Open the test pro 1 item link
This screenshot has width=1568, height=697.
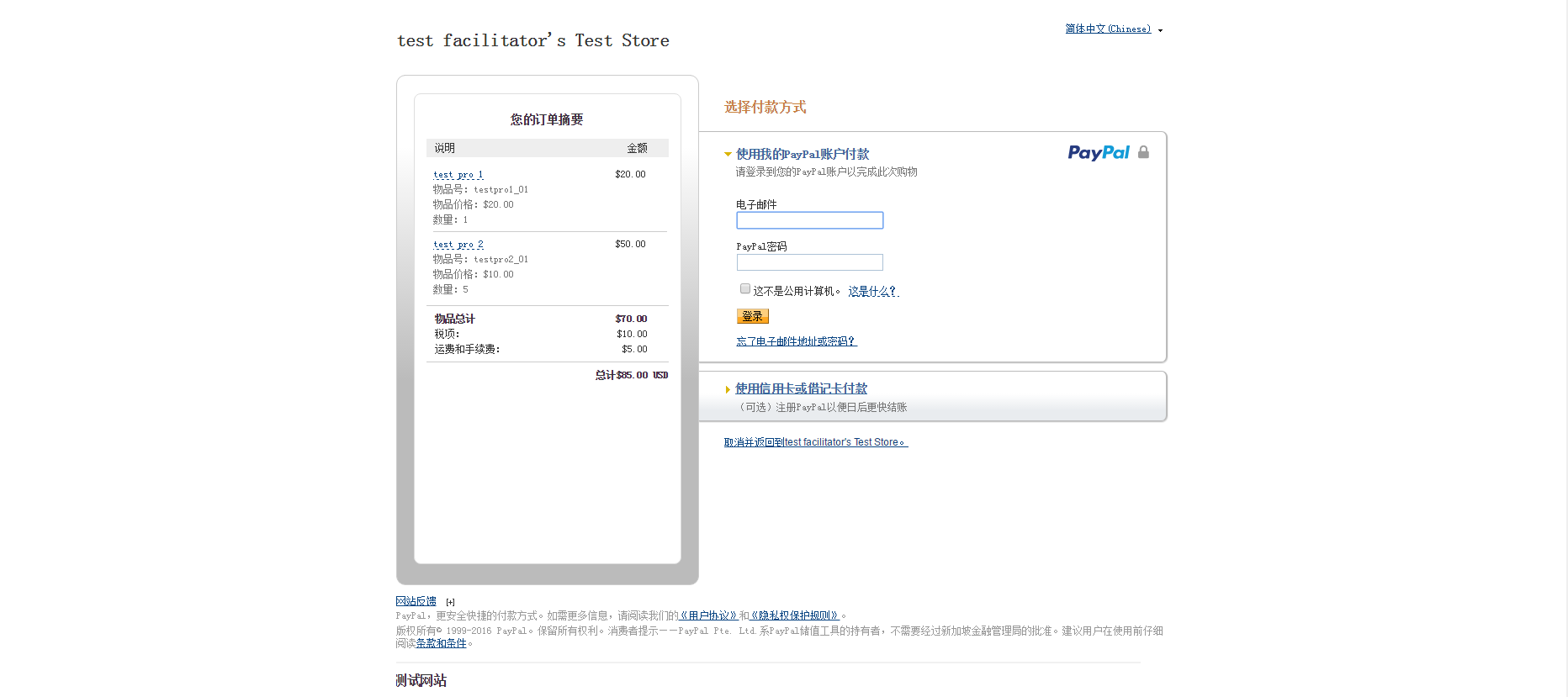(x=458, y=175)
